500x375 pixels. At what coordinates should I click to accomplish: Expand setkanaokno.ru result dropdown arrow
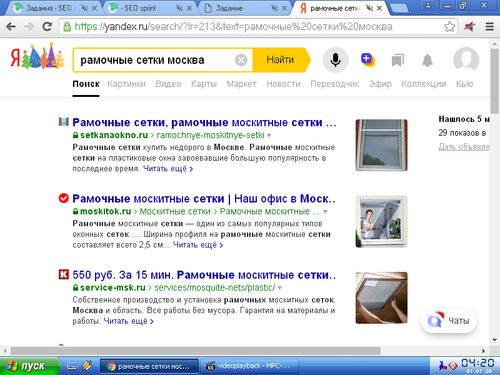[269, 135]
